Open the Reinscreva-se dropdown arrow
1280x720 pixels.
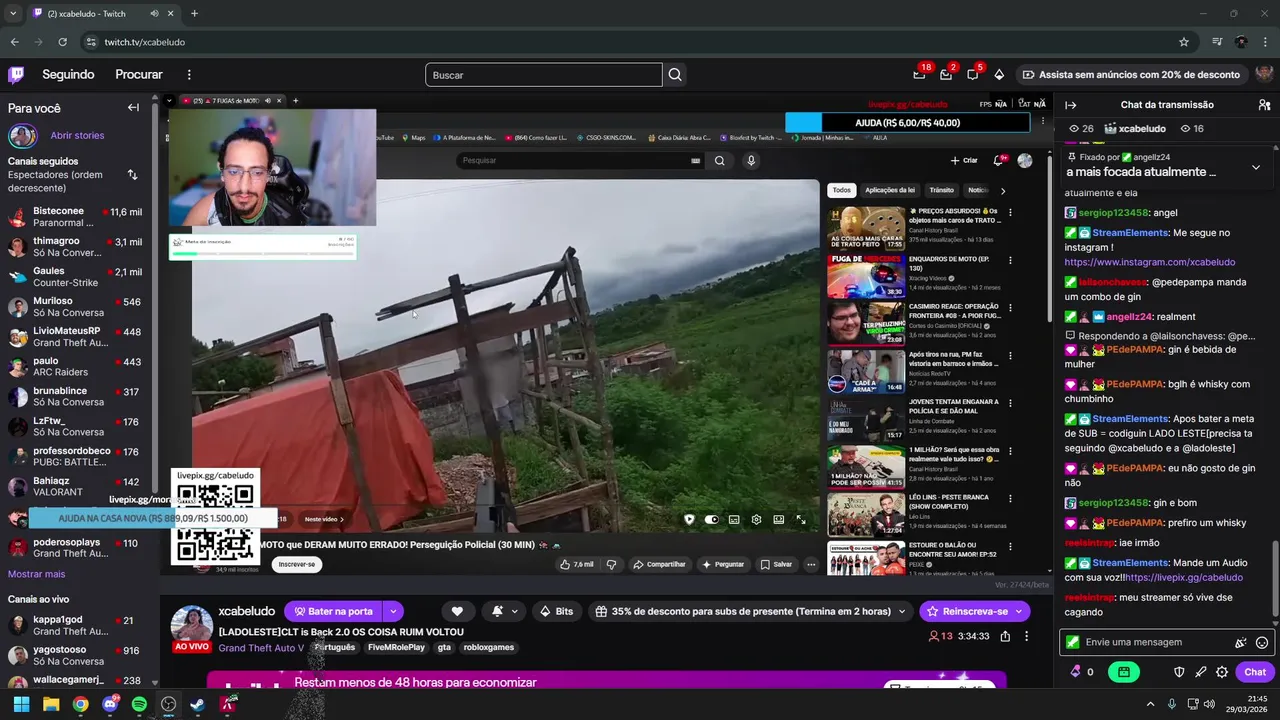(1020, 611)
